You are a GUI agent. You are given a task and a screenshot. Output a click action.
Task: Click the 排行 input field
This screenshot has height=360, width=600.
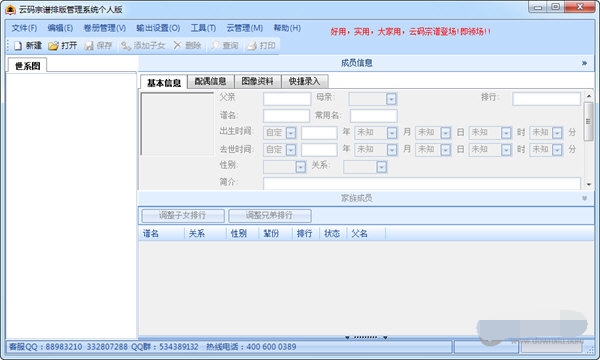click(x=546, y=99)
